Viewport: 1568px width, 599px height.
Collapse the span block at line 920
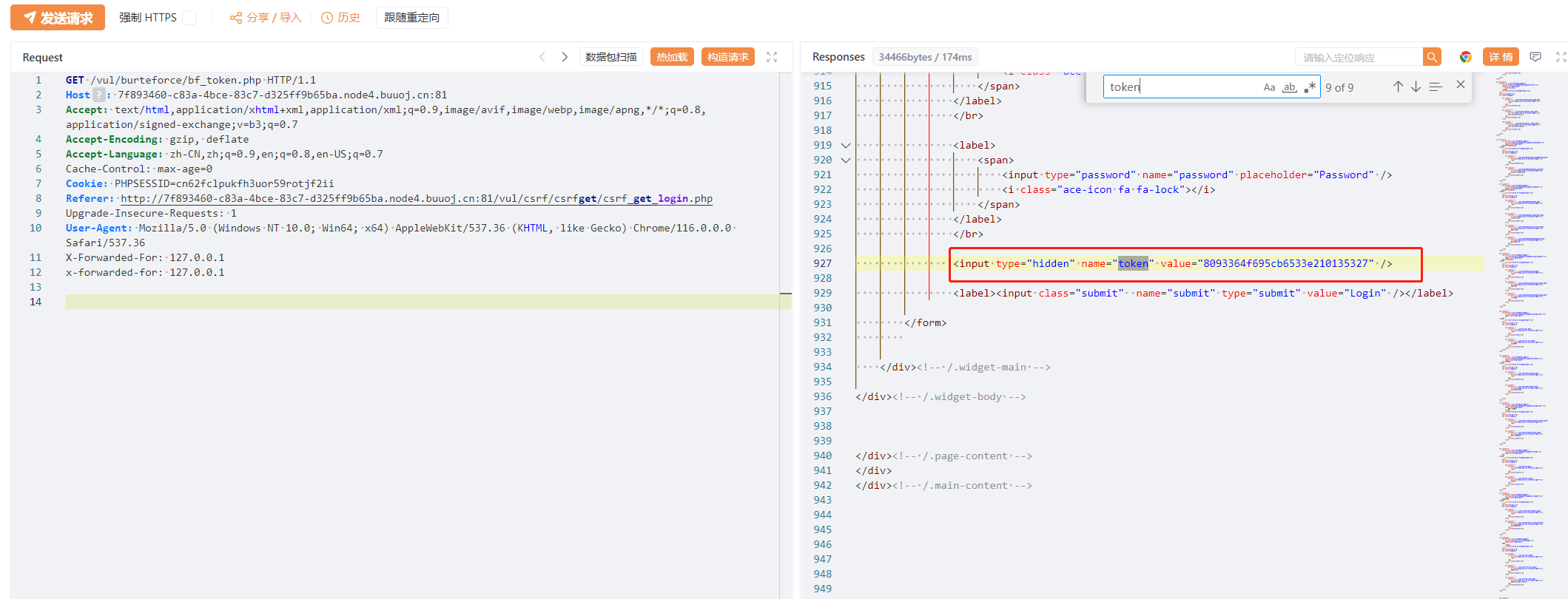point(846,160)
